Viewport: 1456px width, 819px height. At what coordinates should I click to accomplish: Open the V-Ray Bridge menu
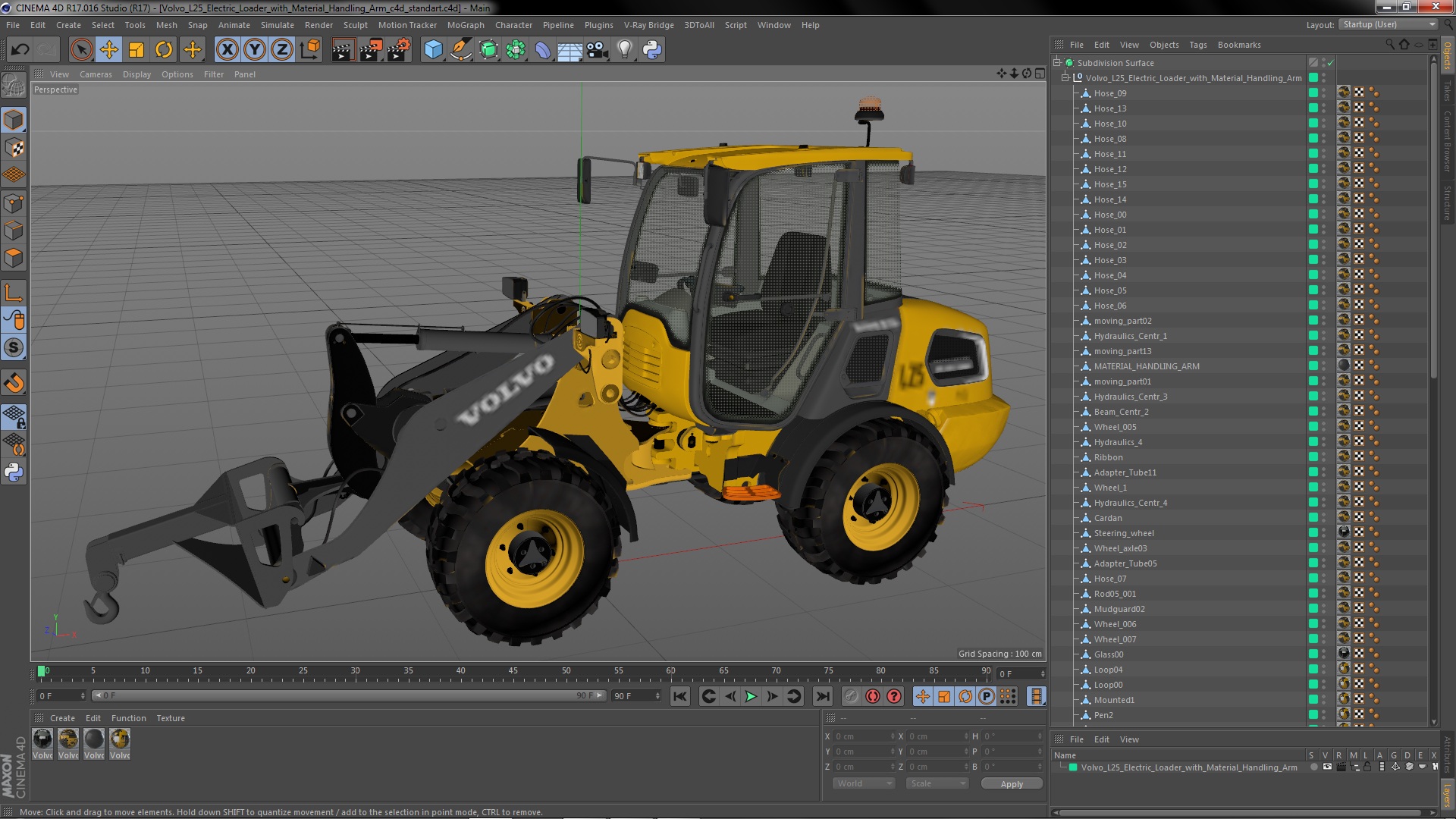648,25
